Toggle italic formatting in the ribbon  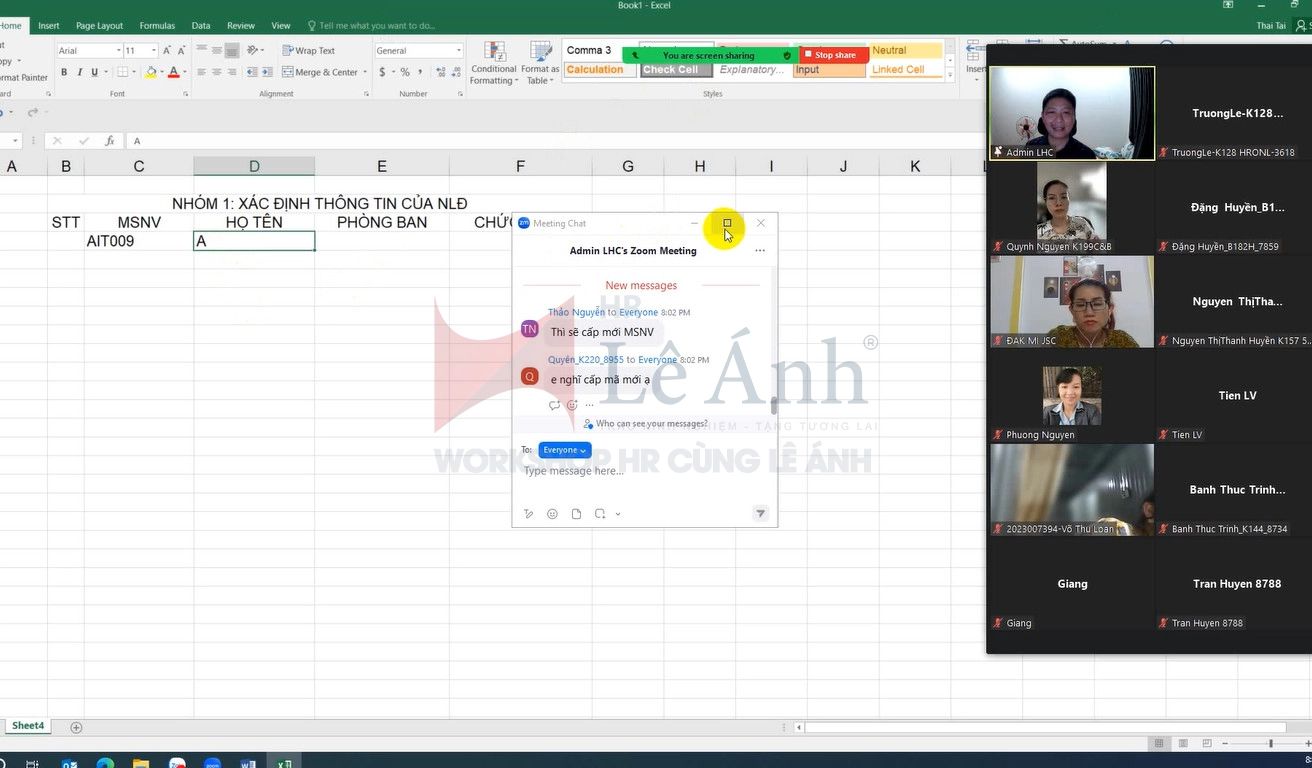tap(79, 72)
